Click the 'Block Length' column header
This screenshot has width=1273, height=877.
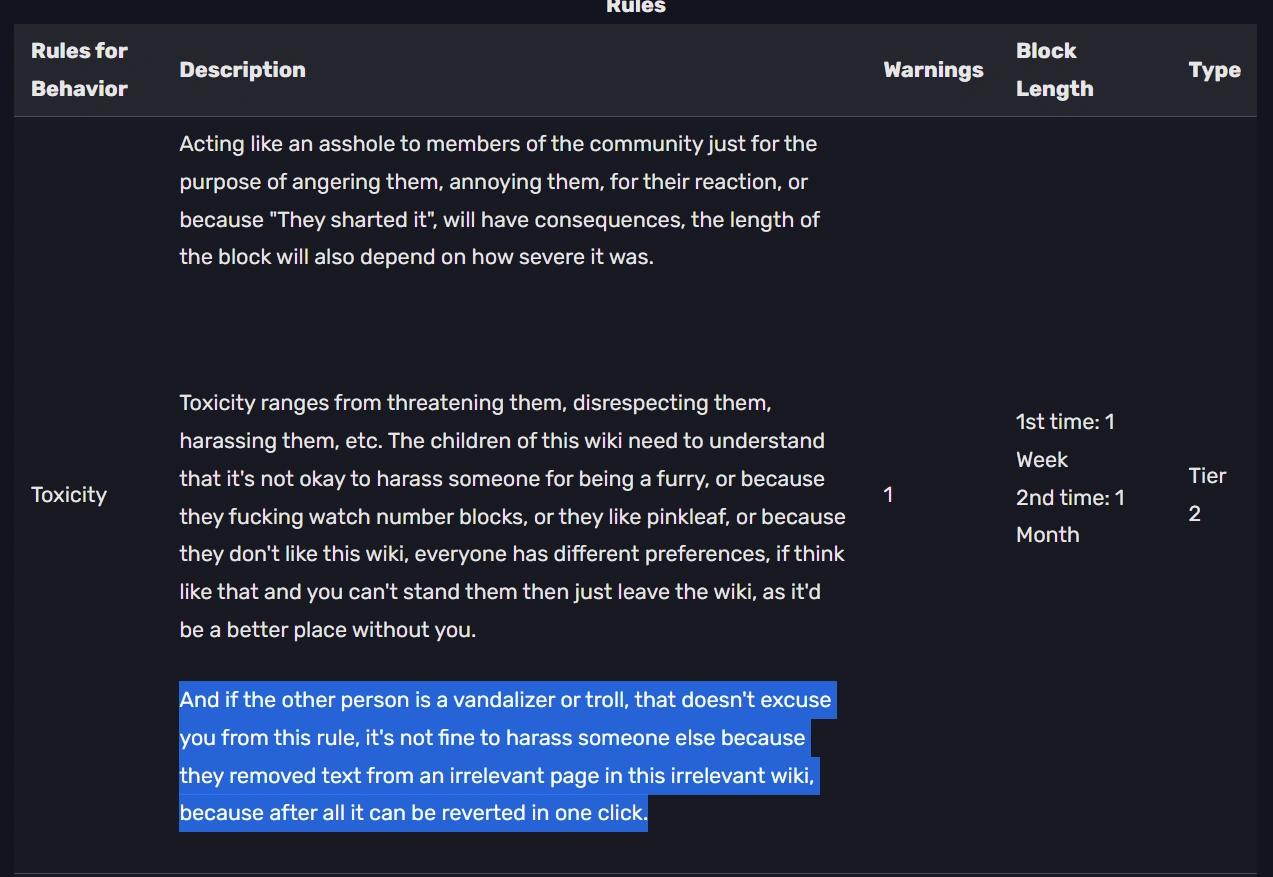(x=1054, y=70)
